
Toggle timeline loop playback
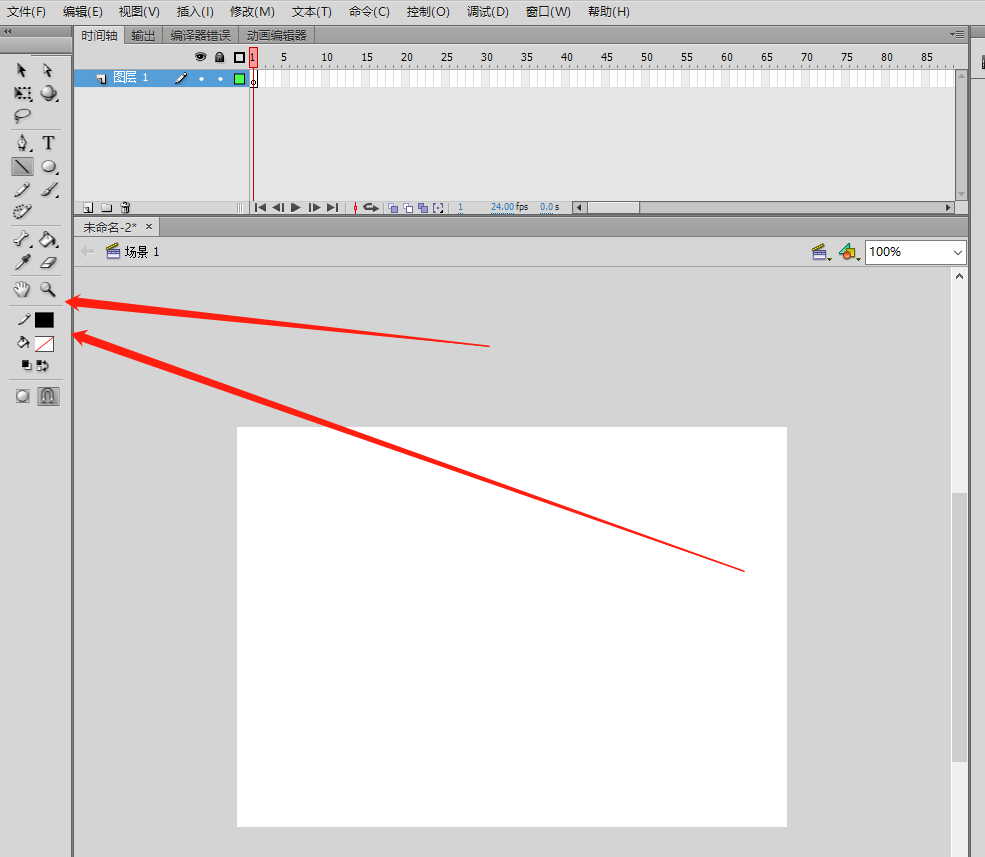point(371,207)
